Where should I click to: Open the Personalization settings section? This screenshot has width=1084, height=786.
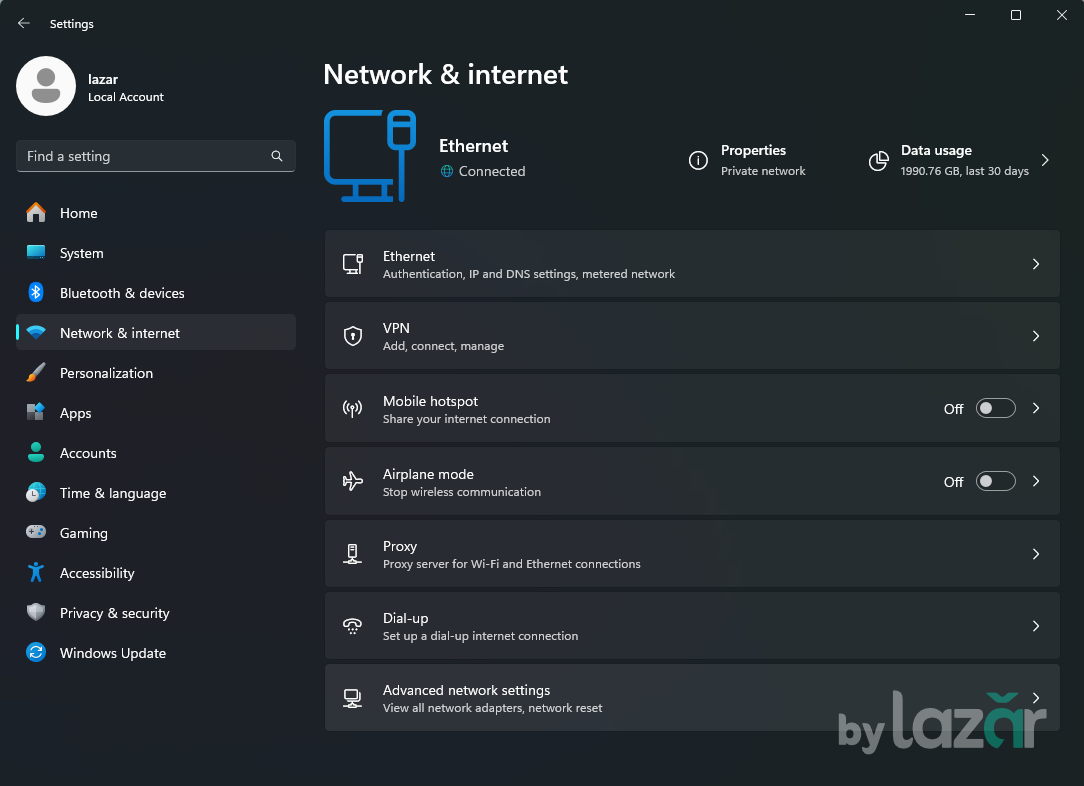point(106,373)
